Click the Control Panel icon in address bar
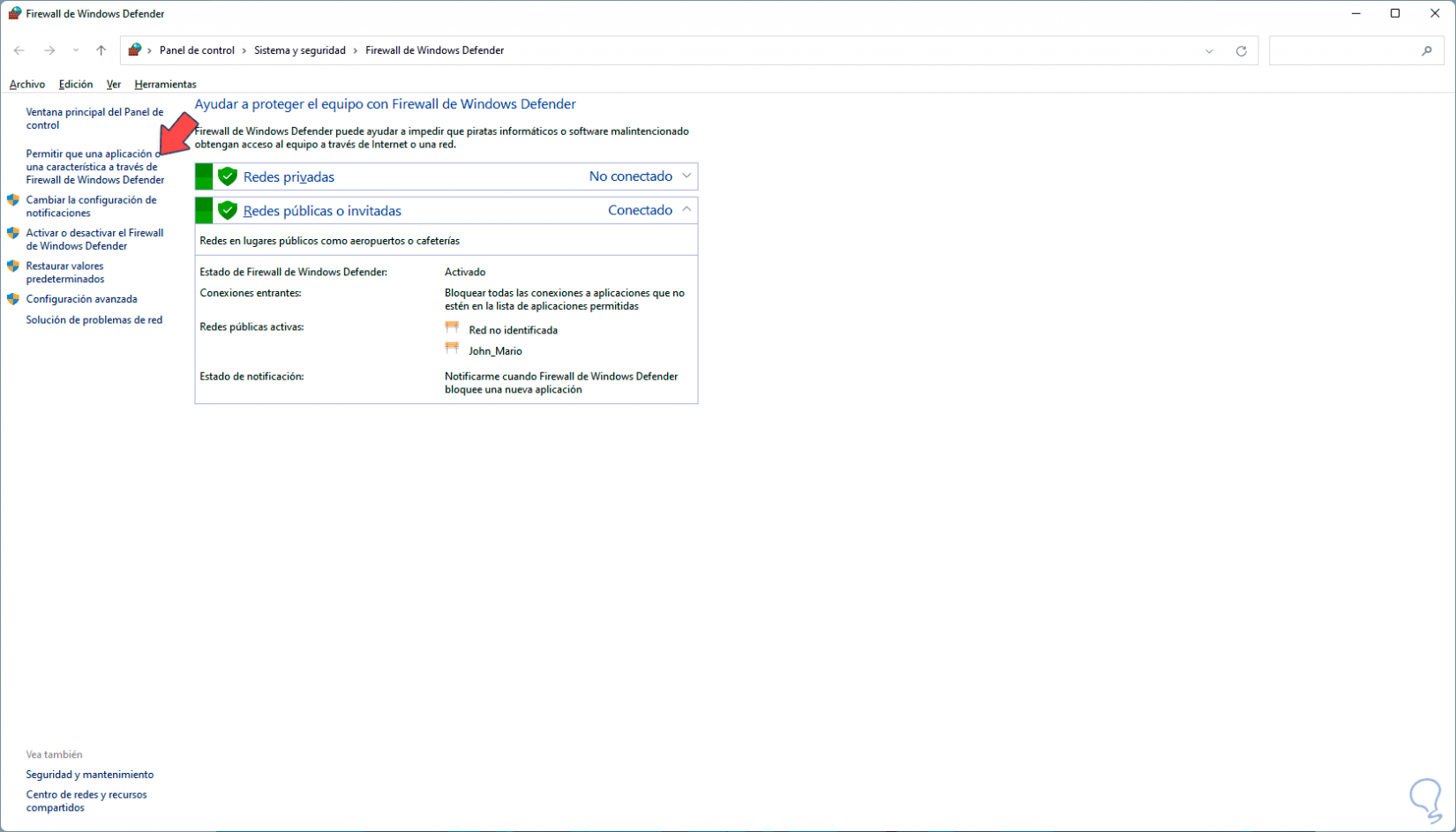1456x832 pixels. click(x=135, y=50)
